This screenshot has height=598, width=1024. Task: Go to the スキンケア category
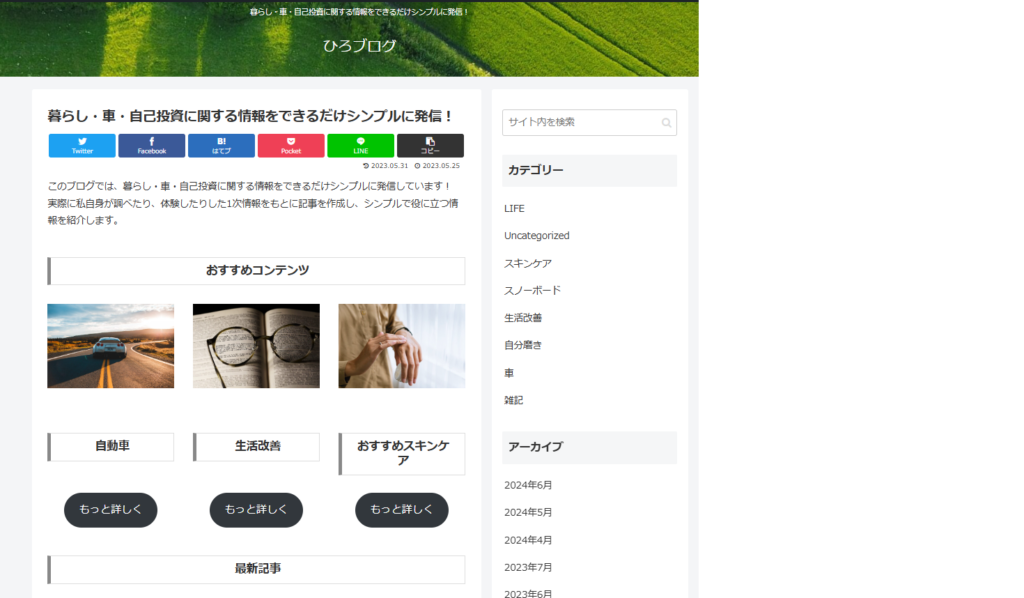point(528,263)
